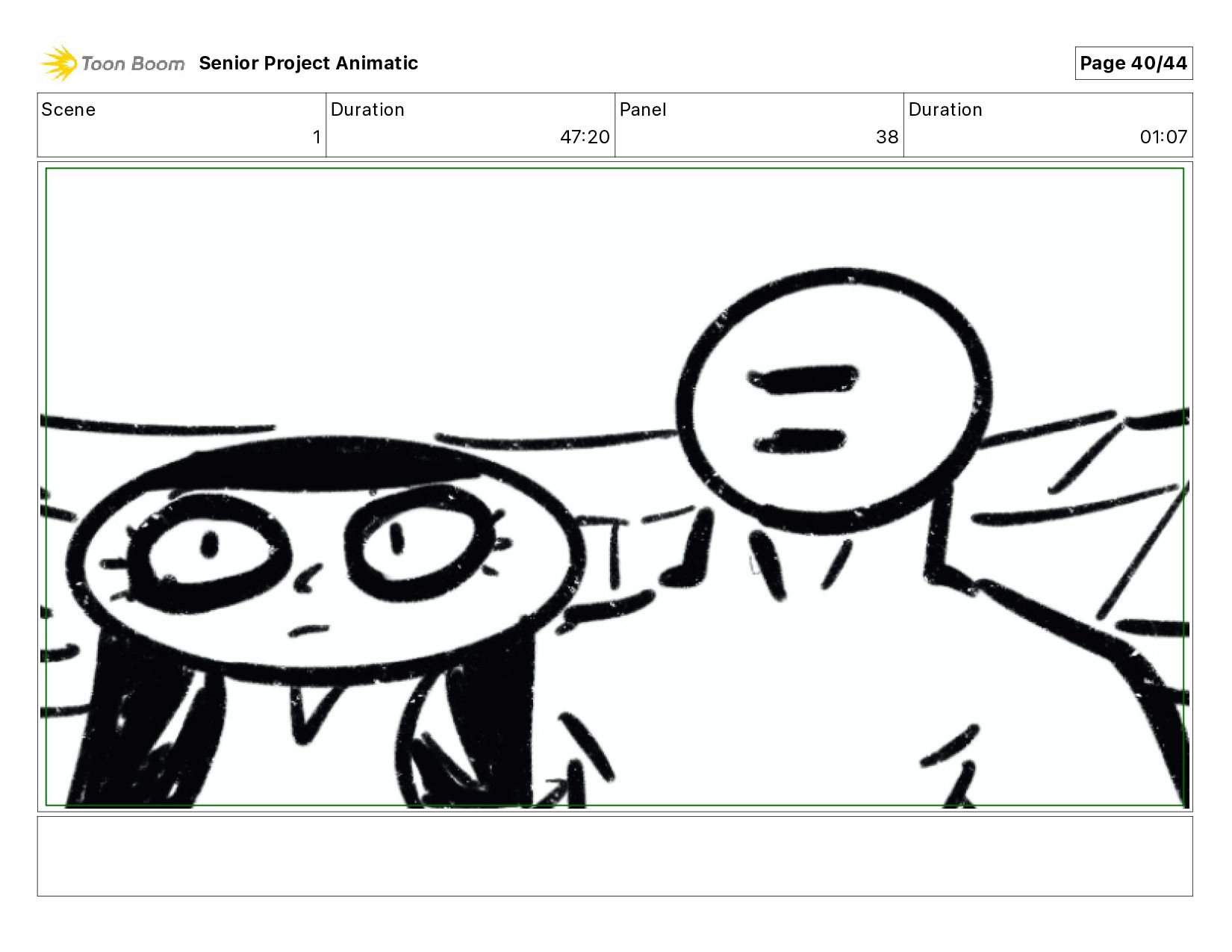Click the scene number value '1'

click(x=317, y=137)
